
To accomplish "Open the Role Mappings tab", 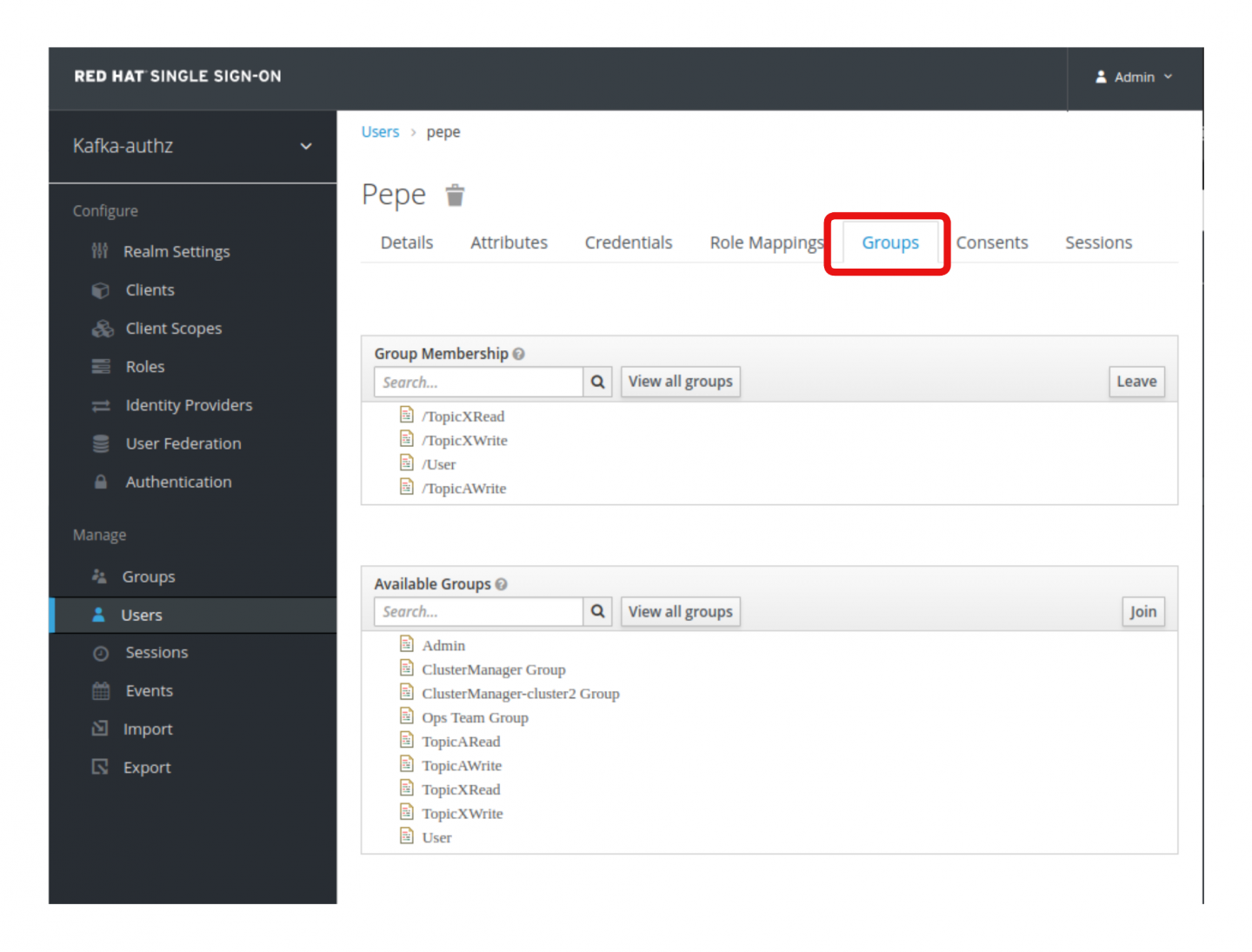I will pyautogui.click(x=765, y=243).
